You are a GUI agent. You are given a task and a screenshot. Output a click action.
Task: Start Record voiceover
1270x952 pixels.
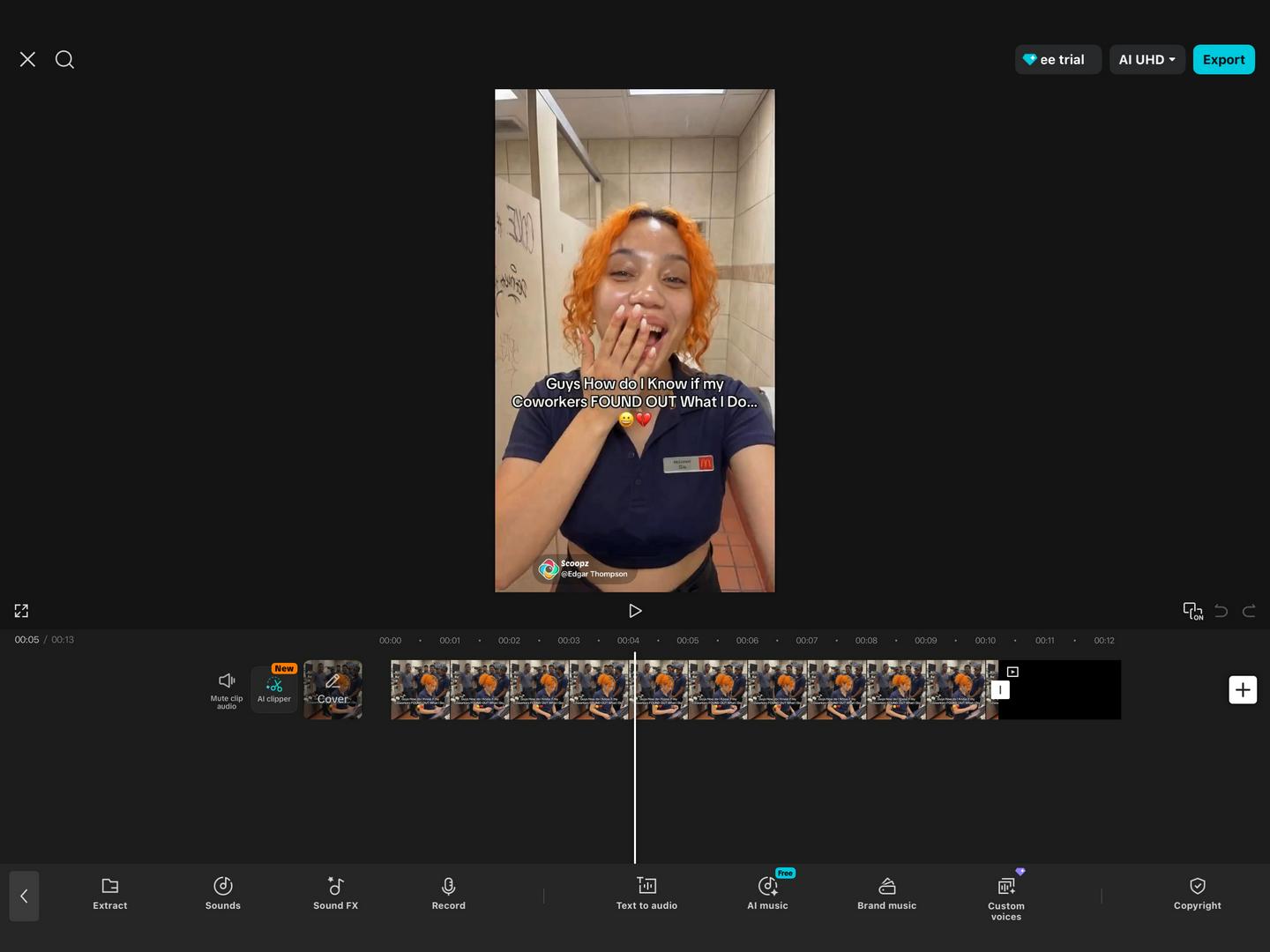tap(448, 893)
